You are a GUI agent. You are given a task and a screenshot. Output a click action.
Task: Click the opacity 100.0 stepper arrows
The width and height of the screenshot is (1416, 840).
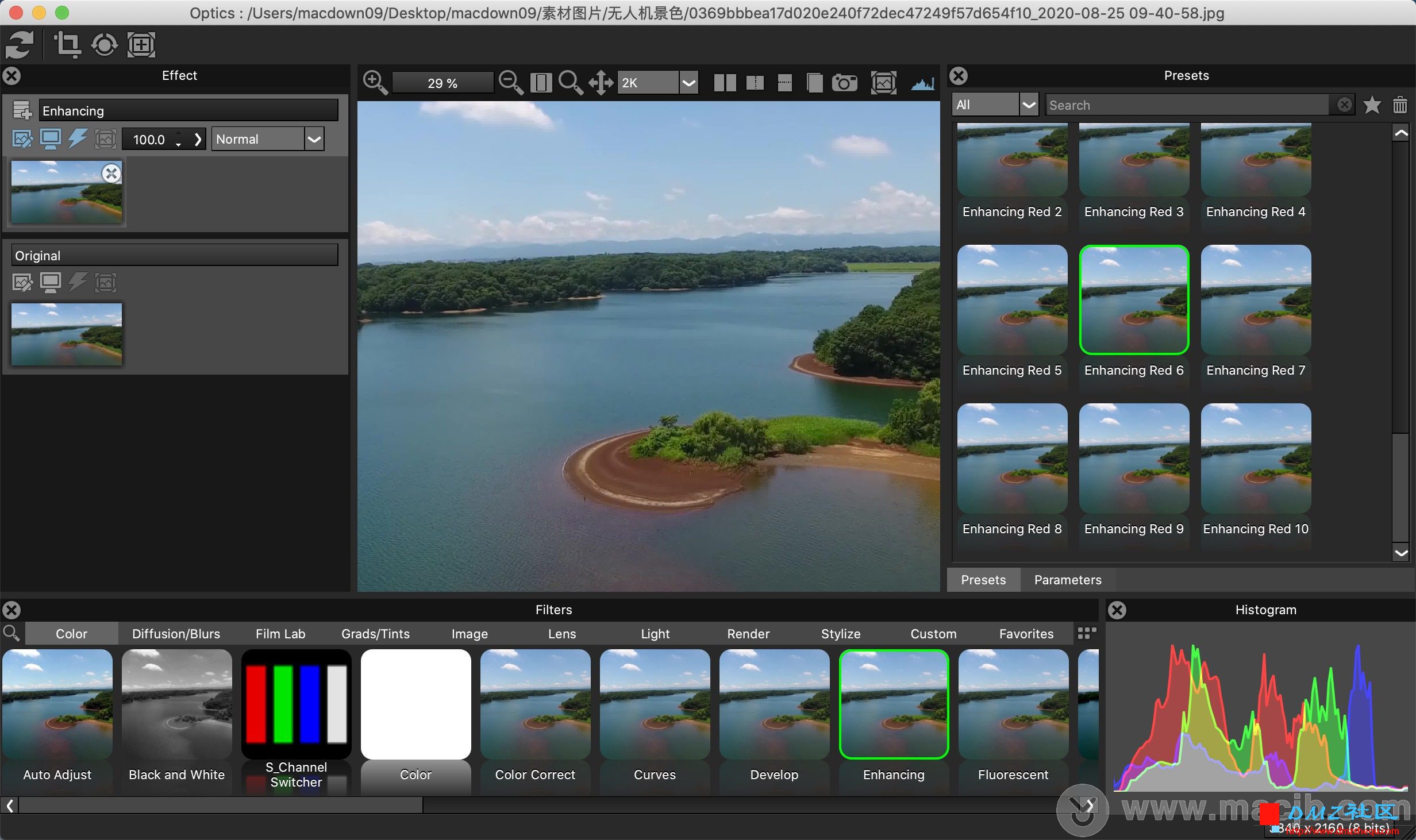(x=179, y=139)
